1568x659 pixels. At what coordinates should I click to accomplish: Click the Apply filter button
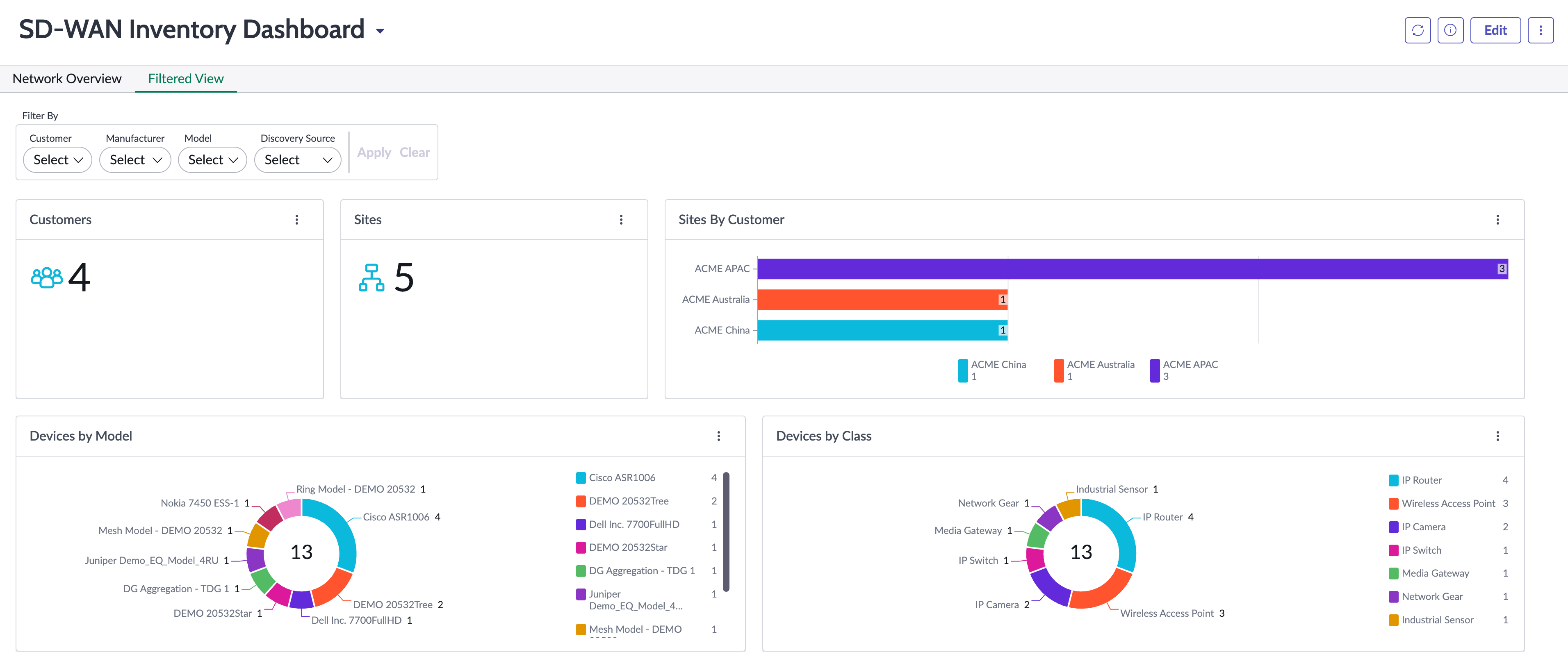coord(374,153)
